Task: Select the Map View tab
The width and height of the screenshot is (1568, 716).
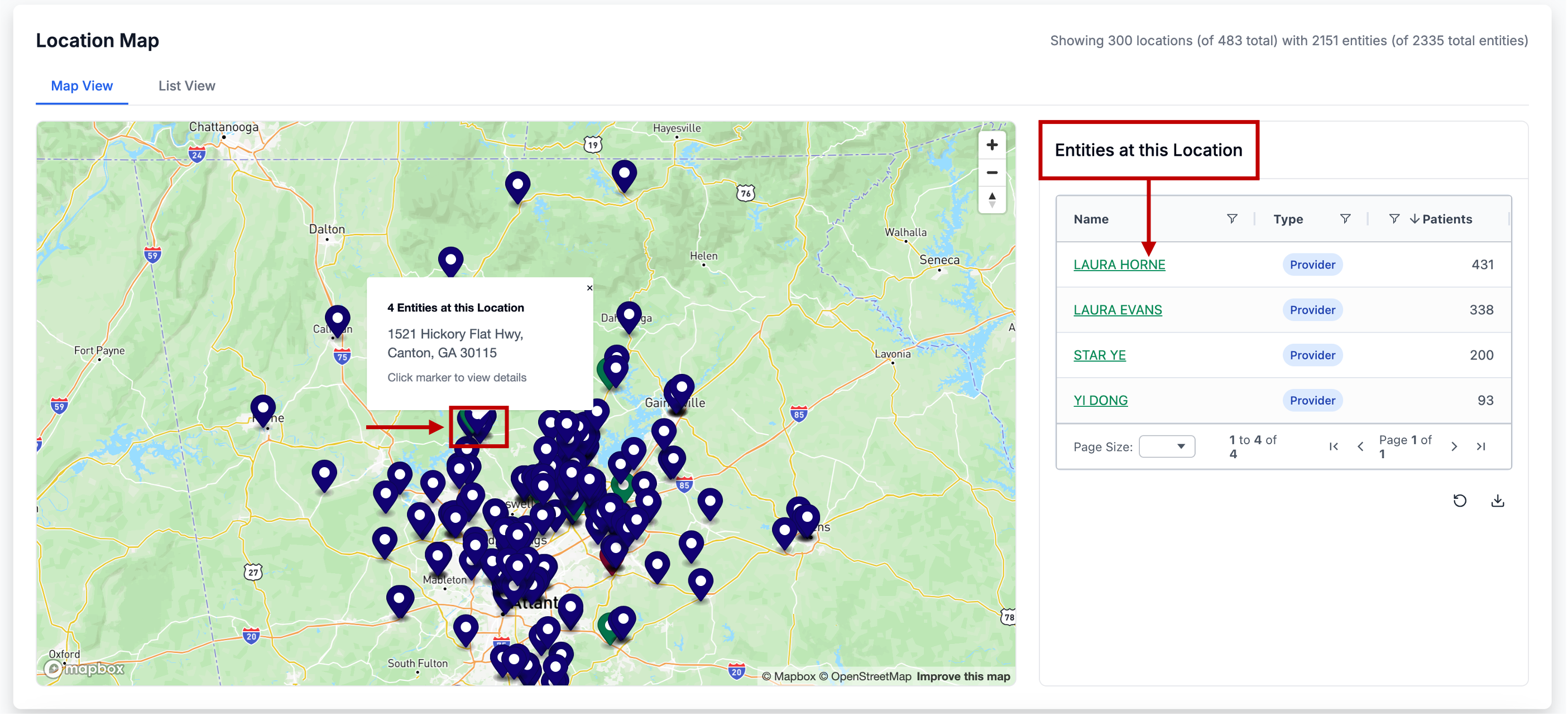Action: 81,86
